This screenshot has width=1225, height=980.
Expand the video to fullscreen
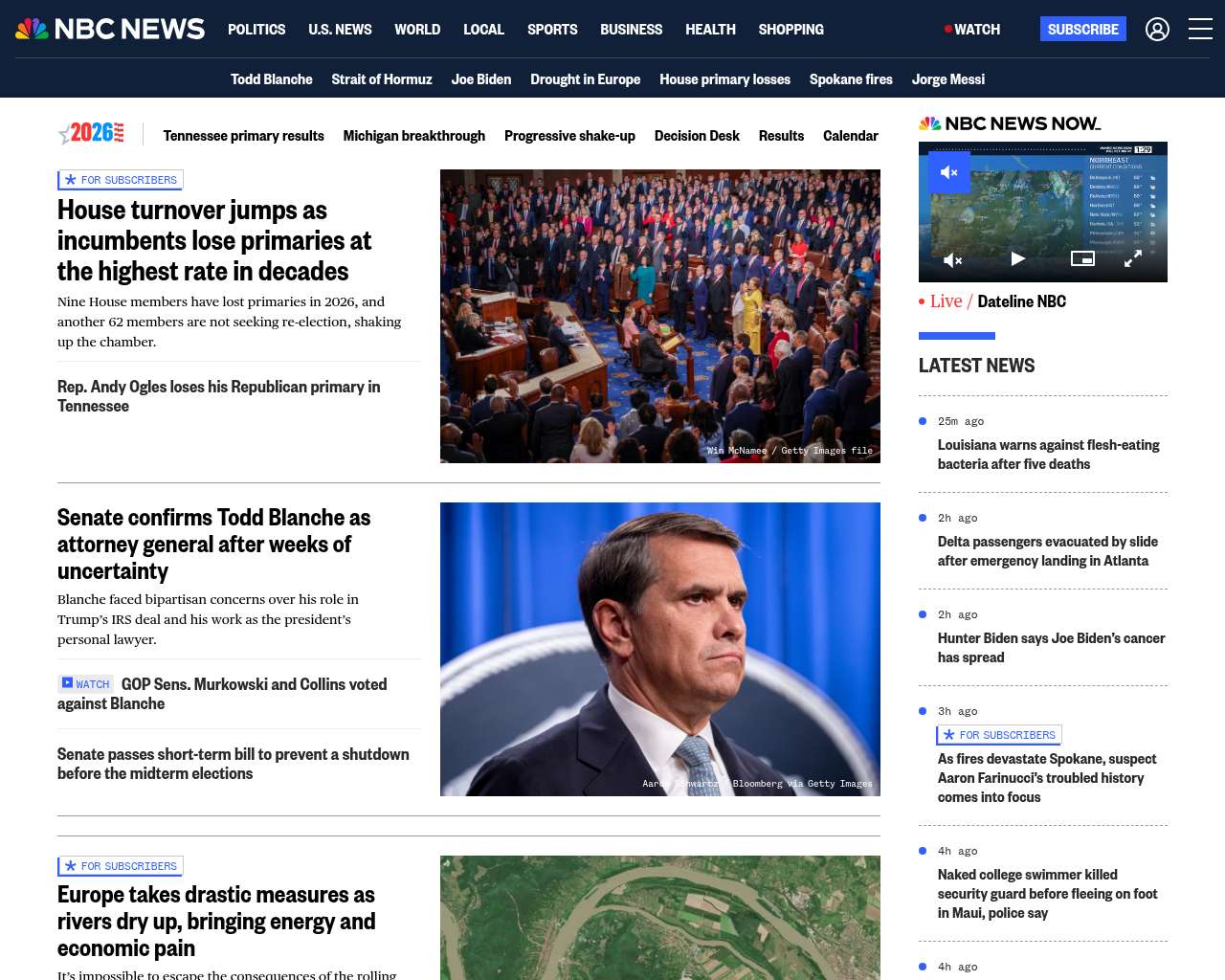pos(1132,258)
